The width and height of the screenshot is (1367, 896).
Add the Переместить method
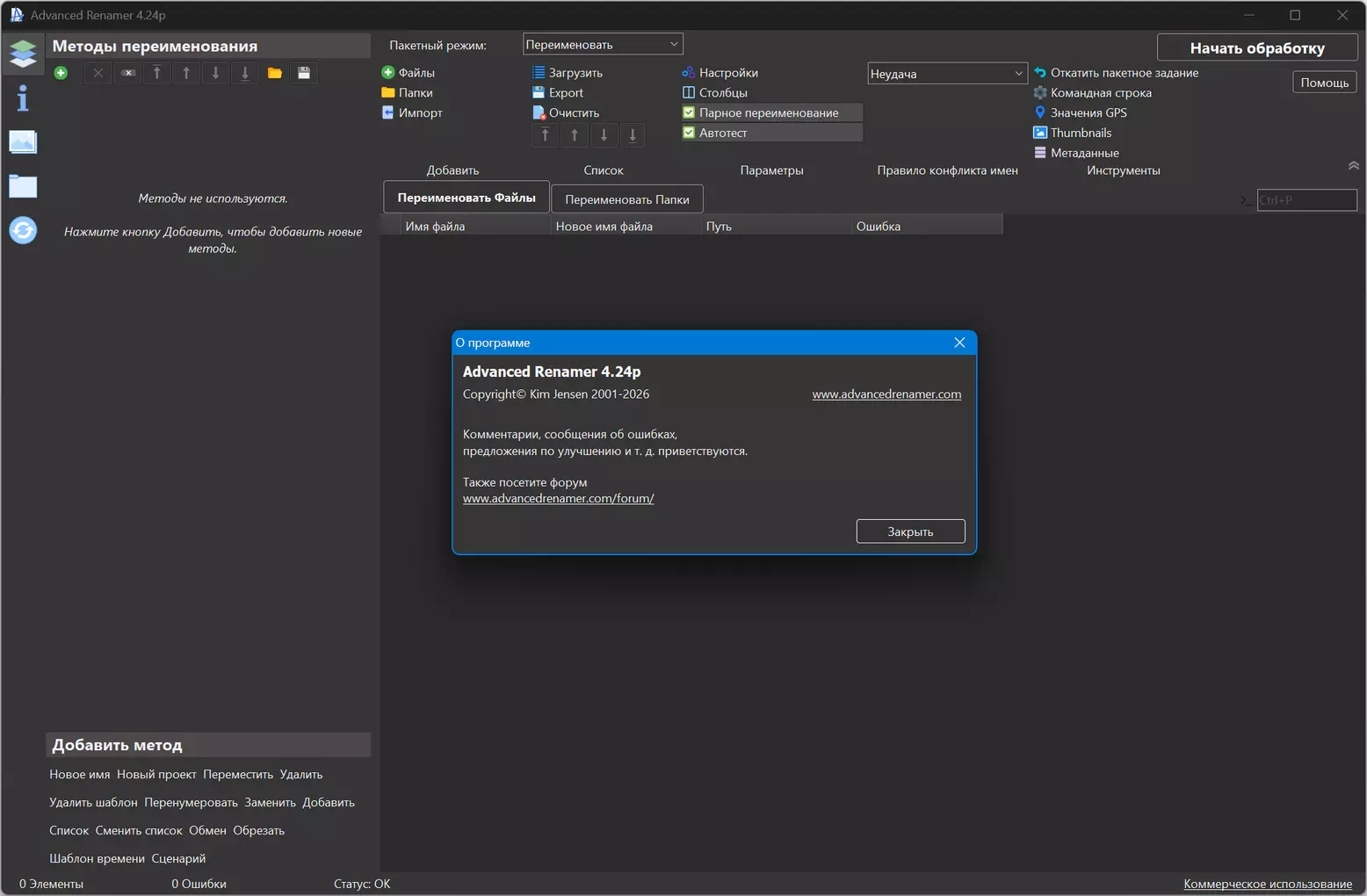pyautogui.click(x=238, y=775)
